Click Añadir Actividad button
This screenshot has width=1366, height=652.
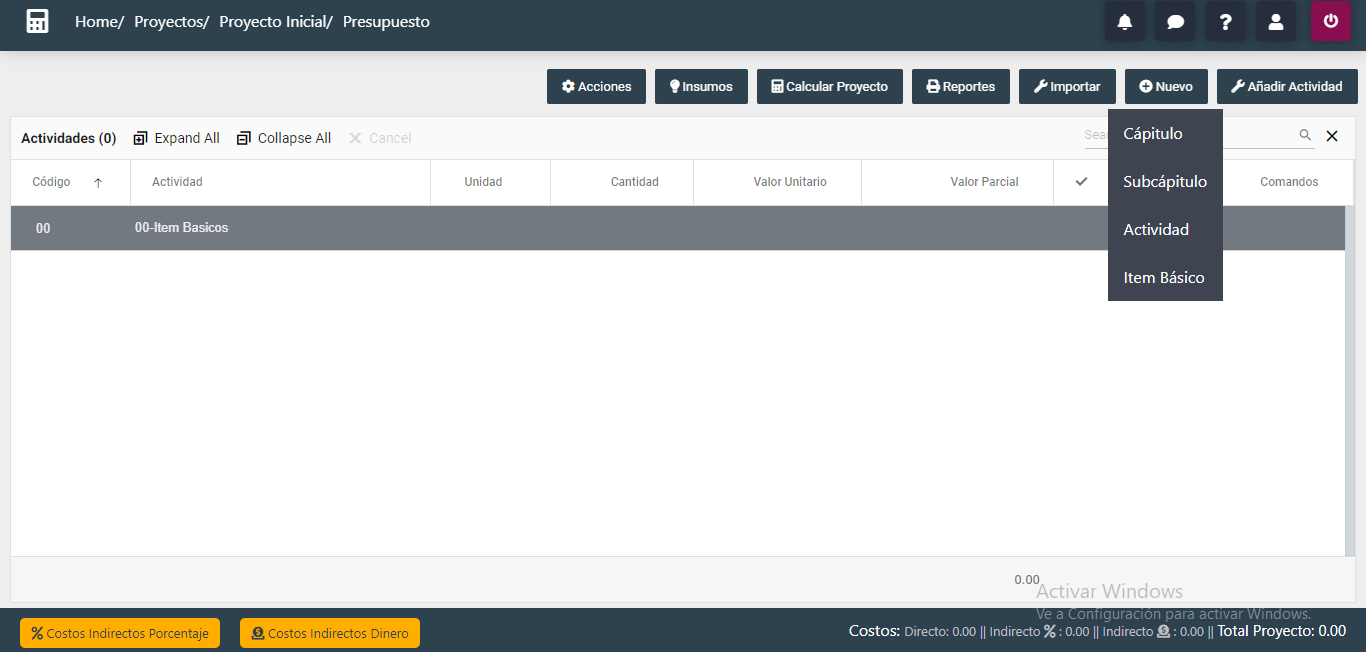coord(1287,86)
